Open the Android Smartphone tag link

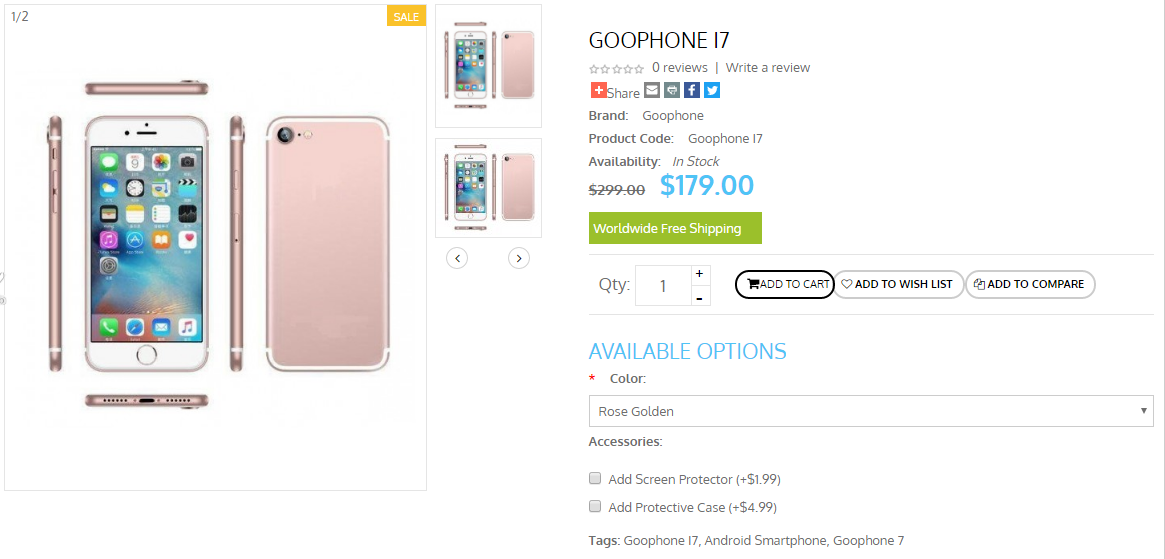tap(765, 540)
